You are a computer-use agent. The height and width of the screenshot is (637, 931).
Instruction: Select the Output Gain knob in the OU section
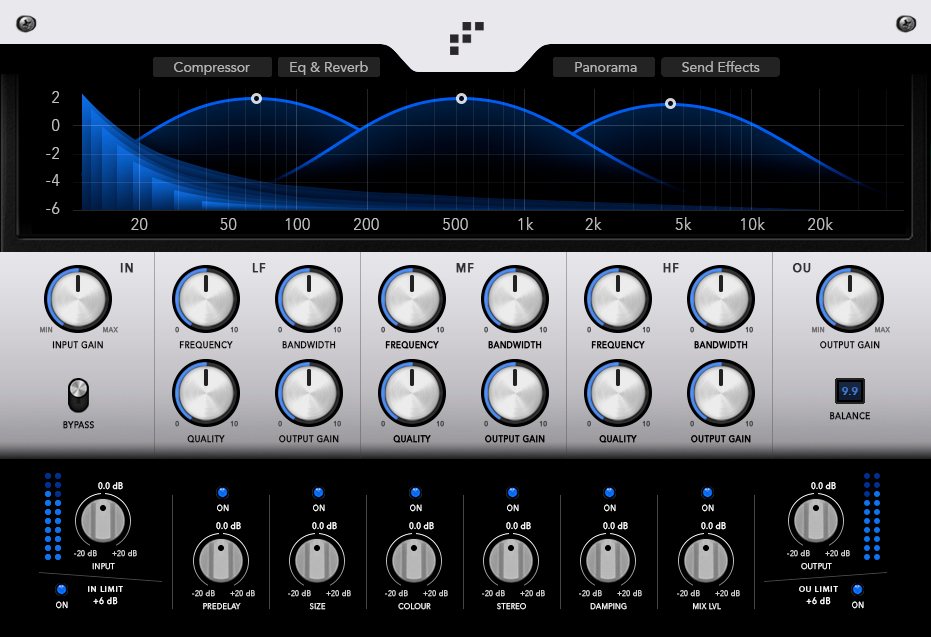pyautogui.click(x=849, y=299)
